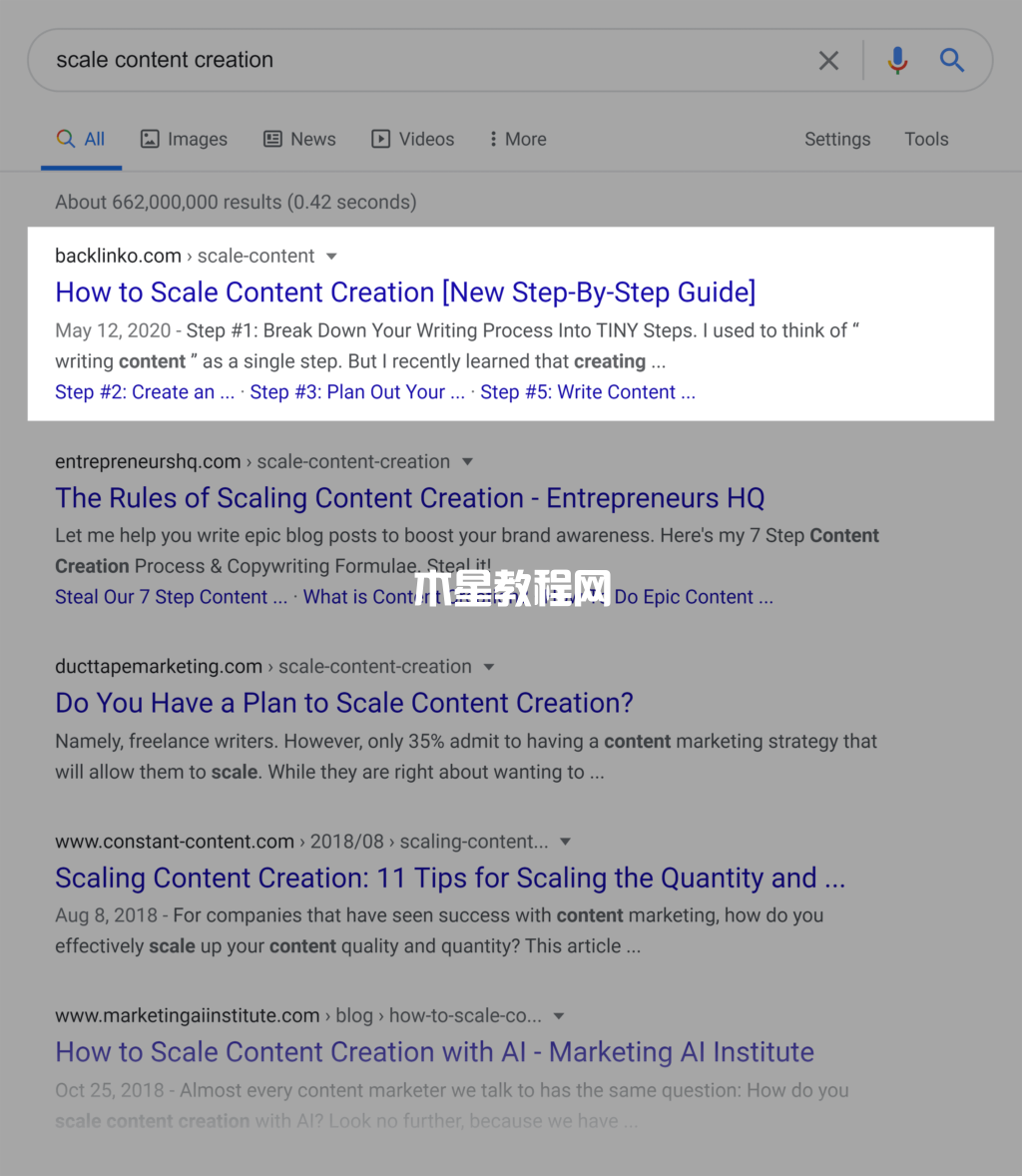Click the www.constant-content.com URL breadcrumb
Viewport: 1022px width, 1176px height.
click(x=301, y=841)
